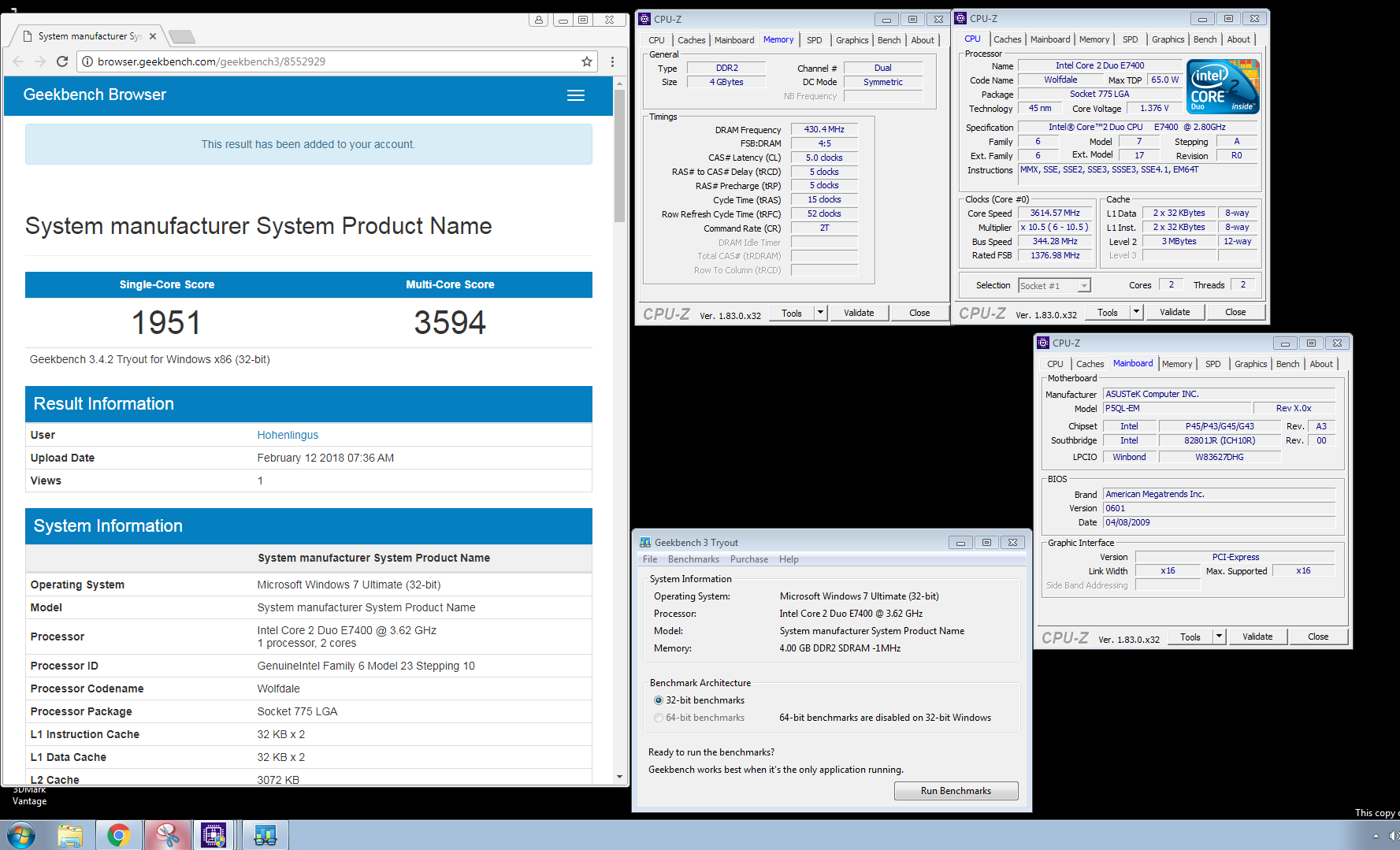The height and width of the screenshot is (850, 1400).
Task: Open the Windows Start menu
Action: click(x=21, y=835)
